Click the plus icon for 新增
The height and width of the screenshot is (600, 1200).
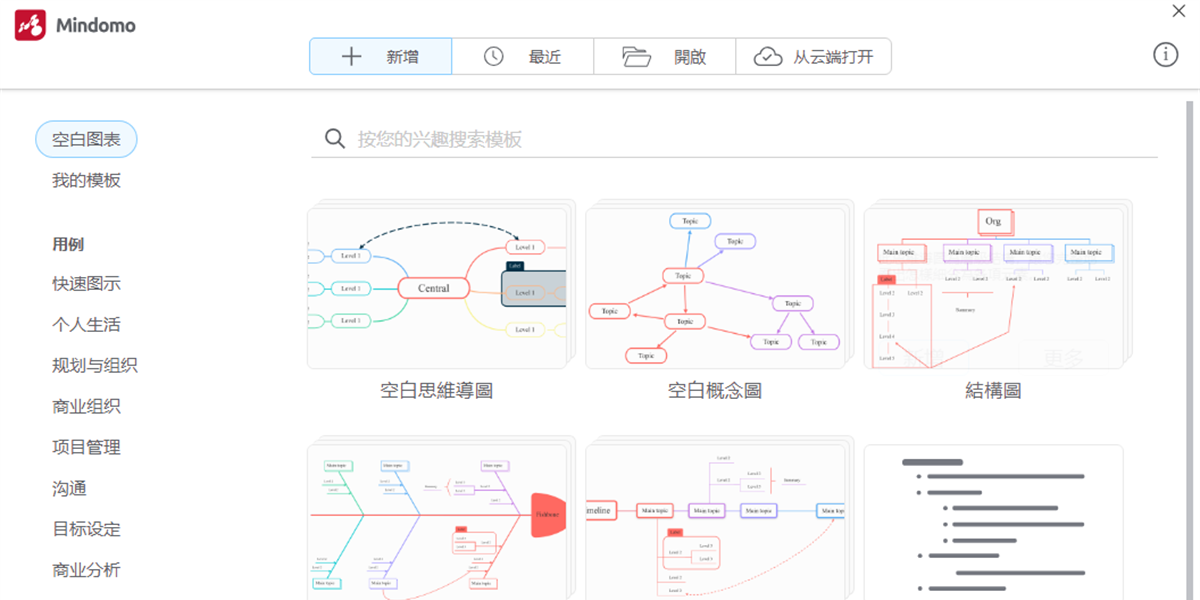pos(351,57)
